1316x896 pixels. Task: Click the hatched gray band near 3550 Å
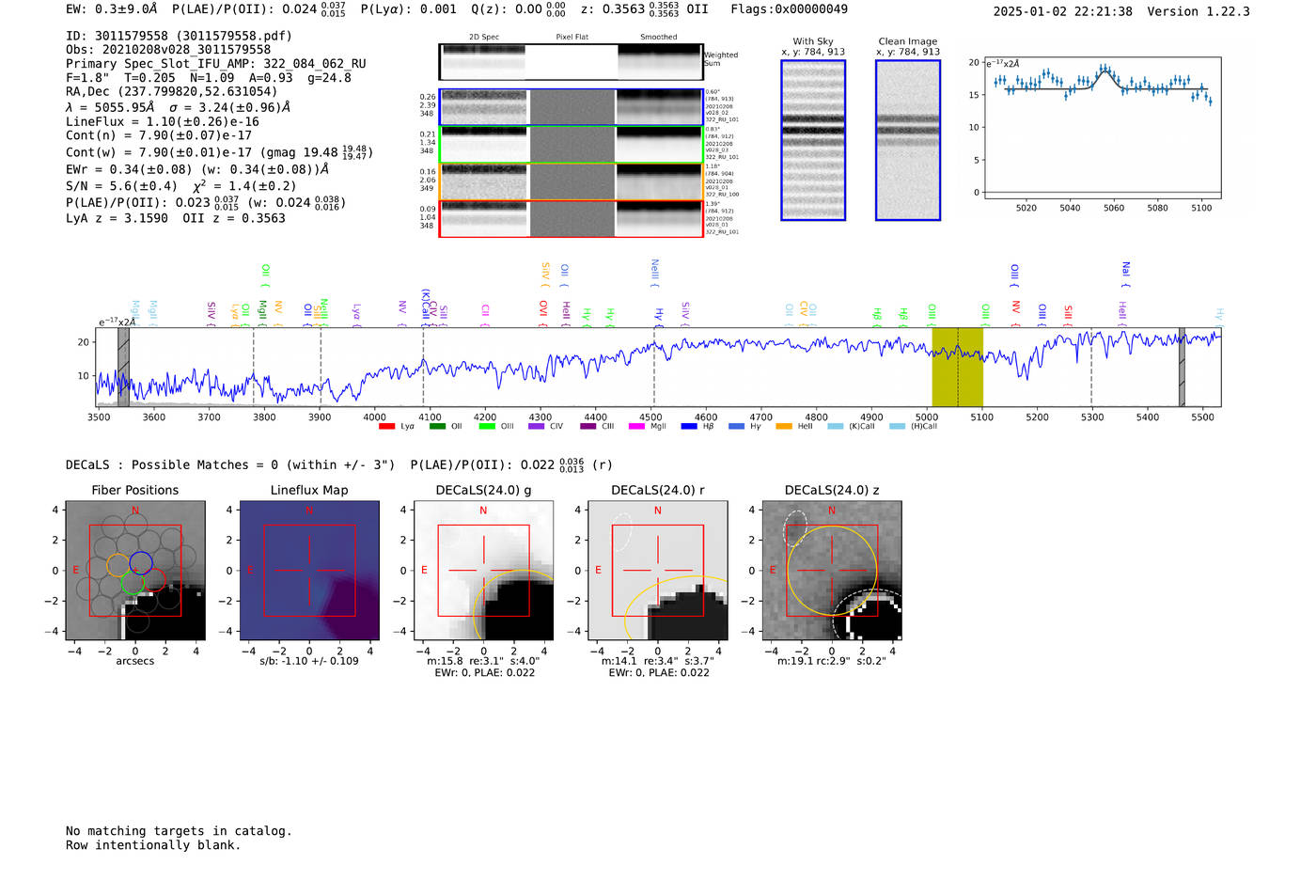click(x=123, y=367)
